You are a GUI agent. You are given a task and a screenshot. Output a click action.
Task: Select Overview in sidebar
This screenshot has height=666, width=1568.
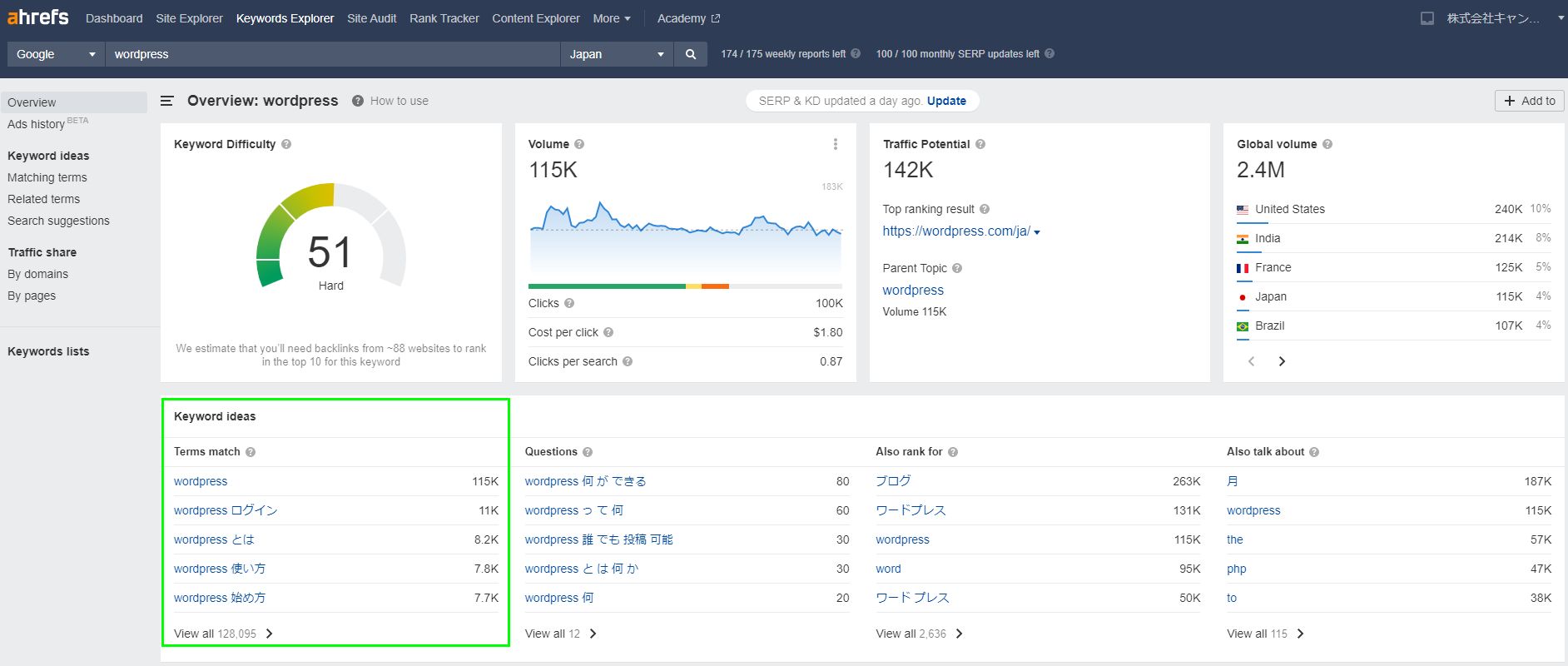click(x=74, y=102)
